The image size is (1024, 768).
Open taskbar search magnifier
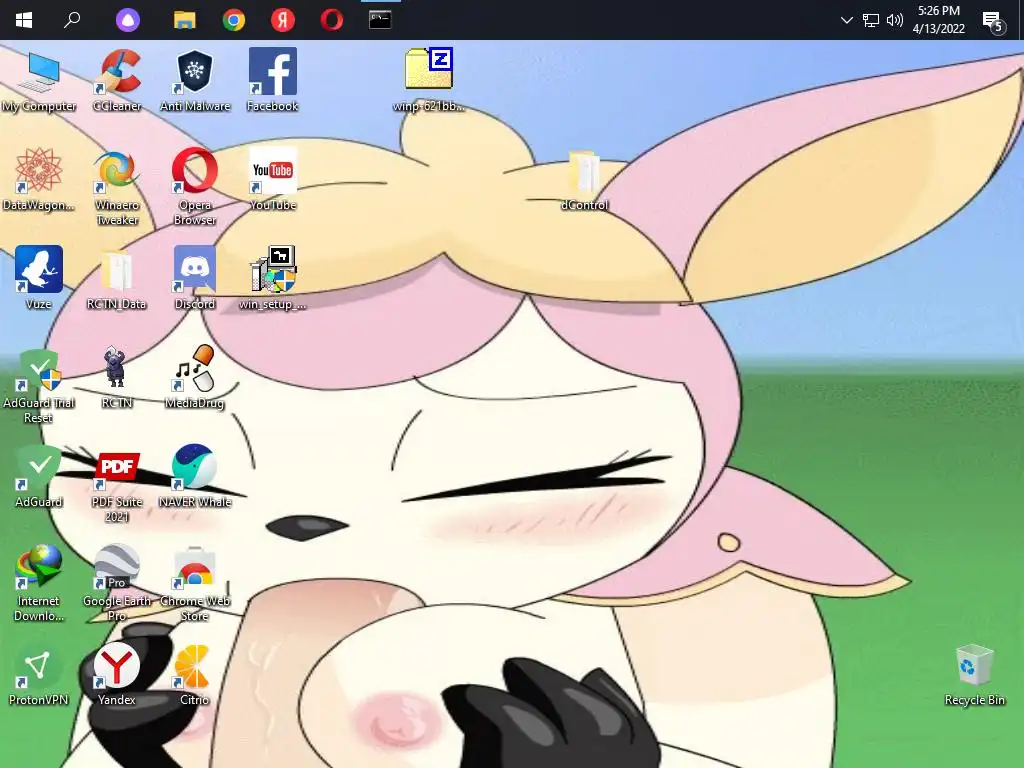tap(72, 20)
